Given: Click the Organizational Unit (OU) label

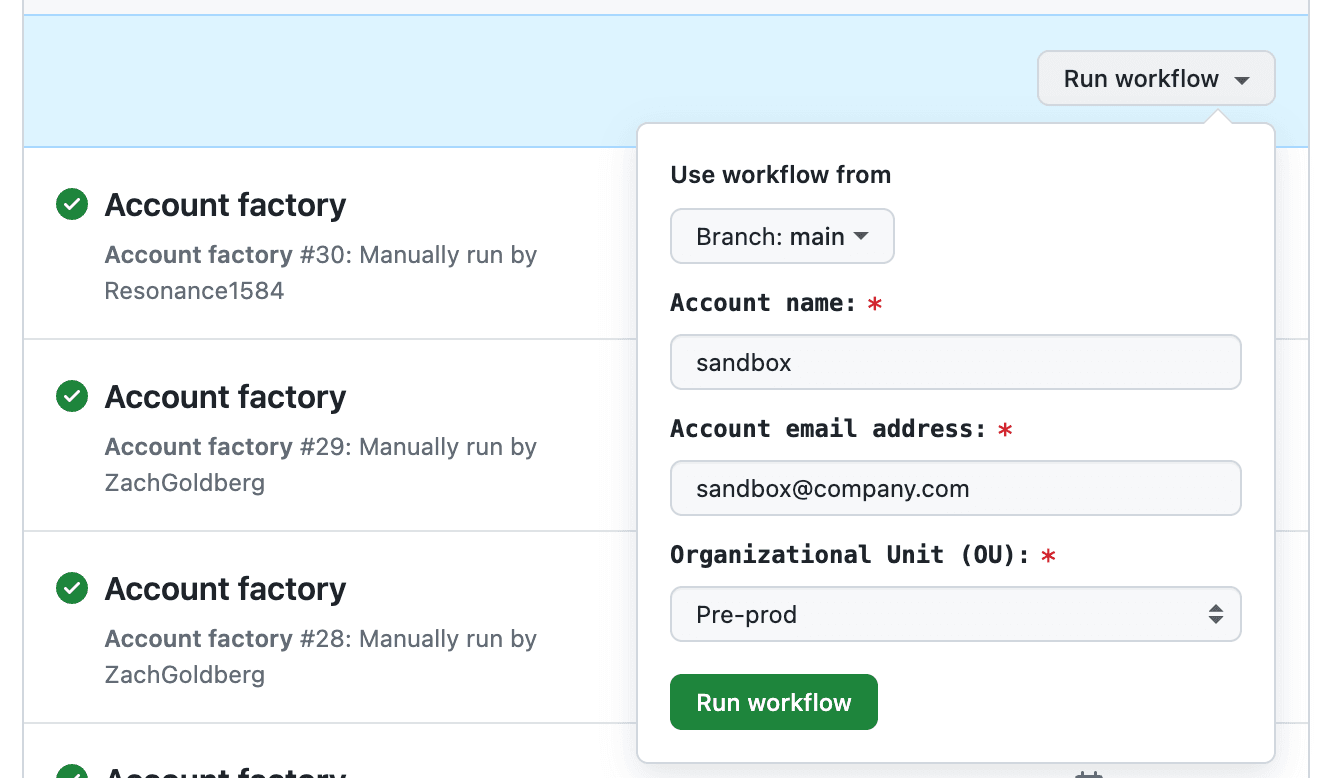Looking at the screenshot, I should 849,555.
